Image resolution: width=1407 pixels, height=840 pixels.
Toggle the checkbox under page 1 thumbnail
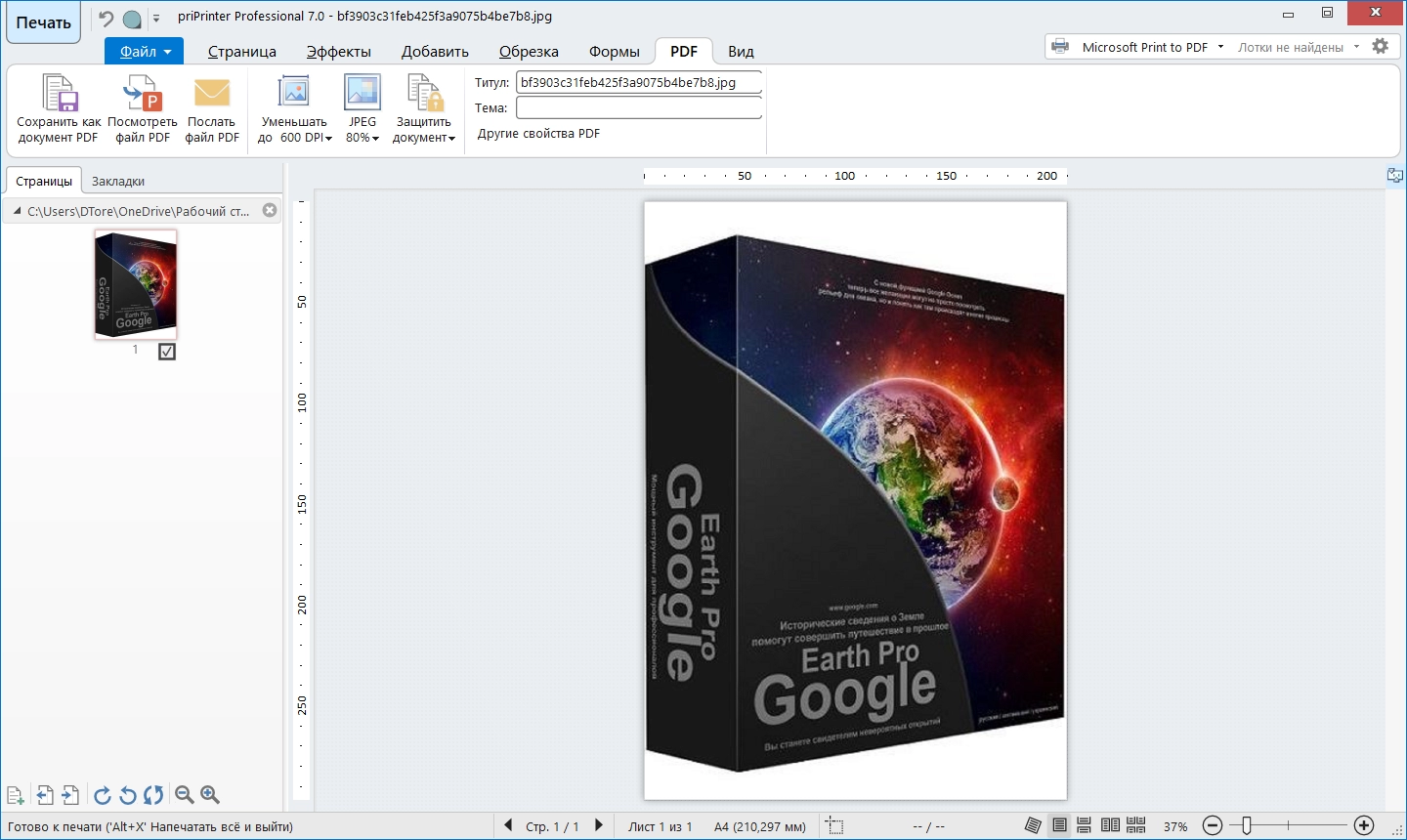tap(167, 352)
